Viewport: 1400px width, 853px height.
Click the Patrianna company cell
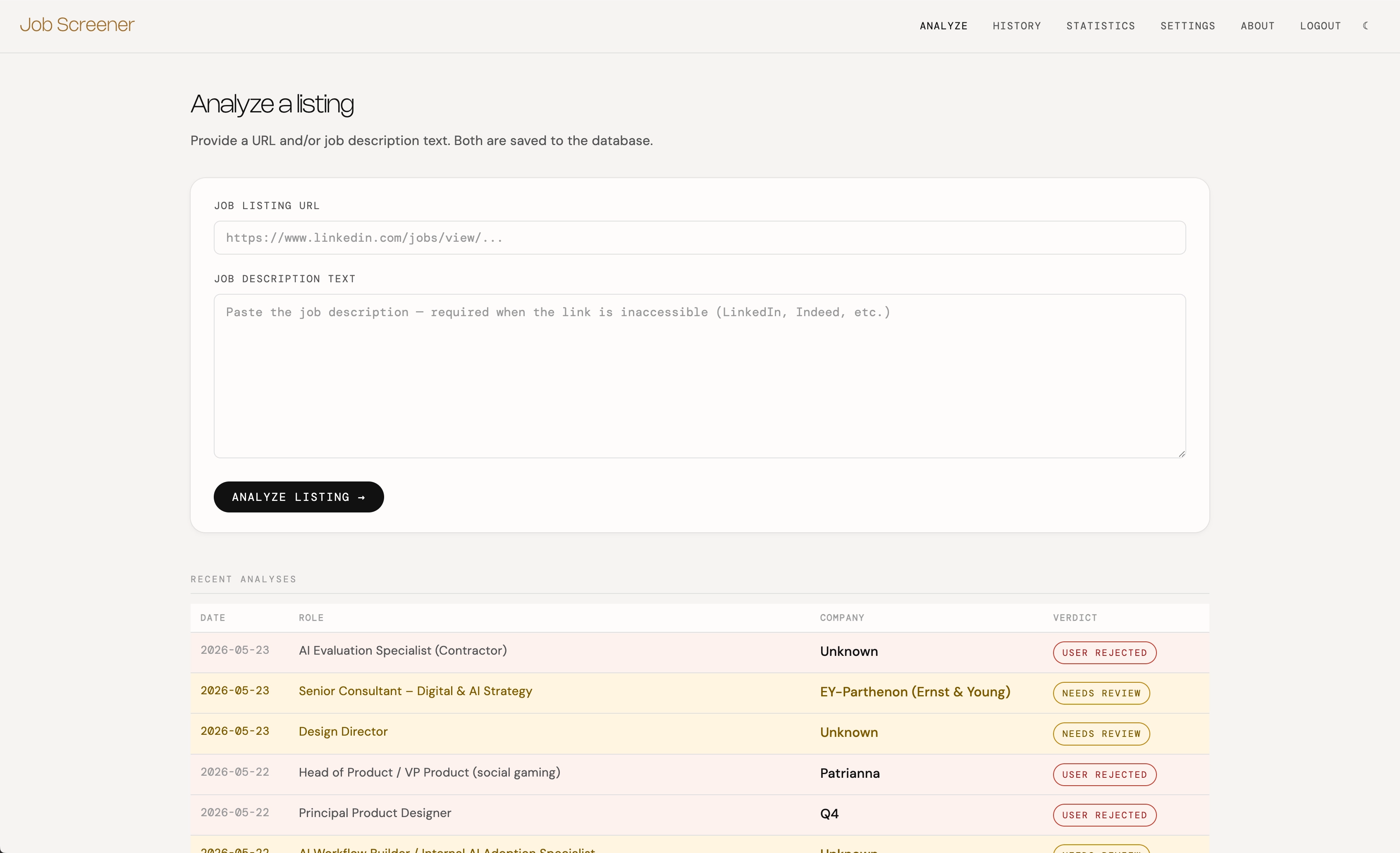(x=849, y=773)
